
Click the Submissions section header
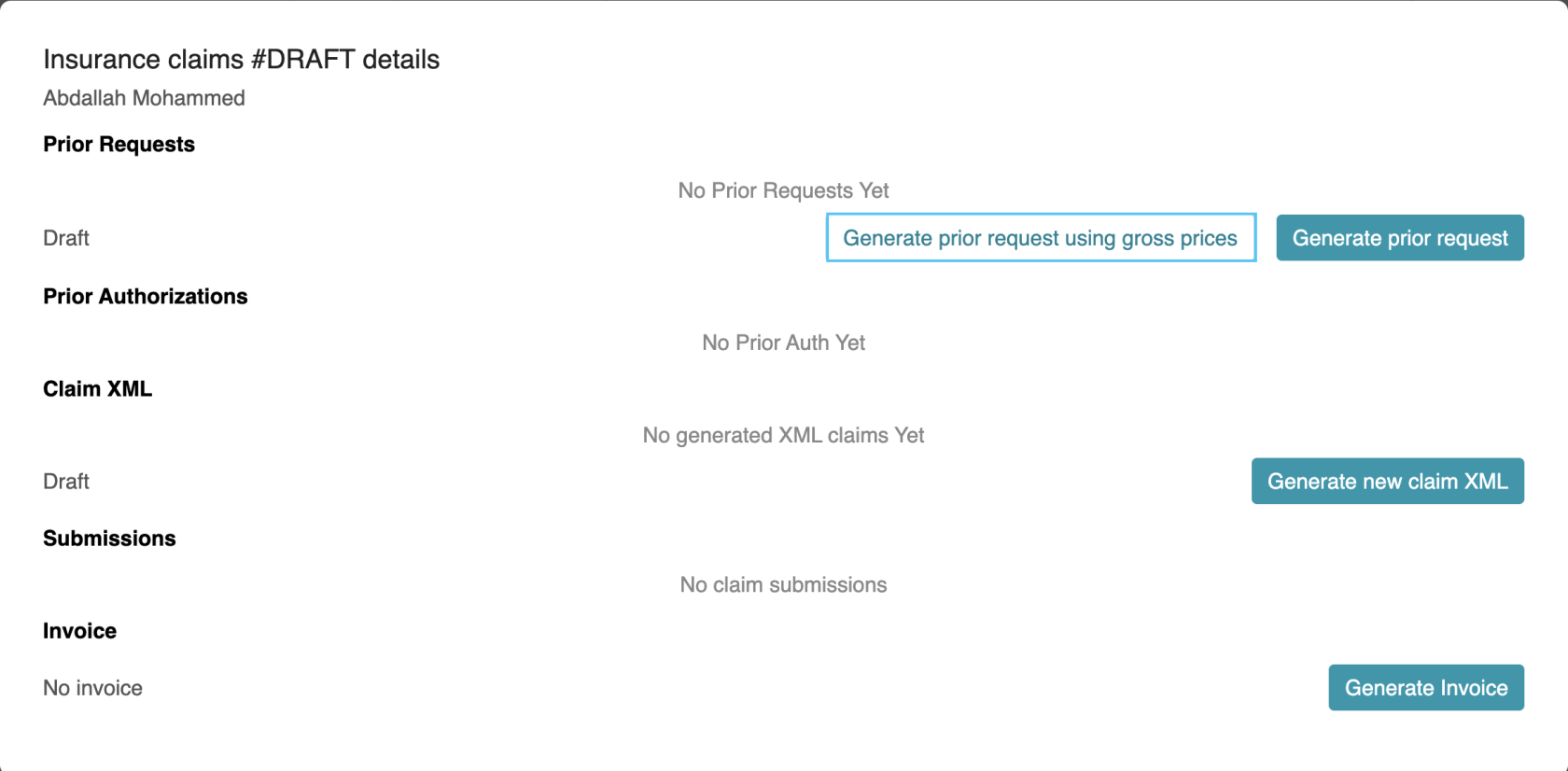[x=108, y=539]
